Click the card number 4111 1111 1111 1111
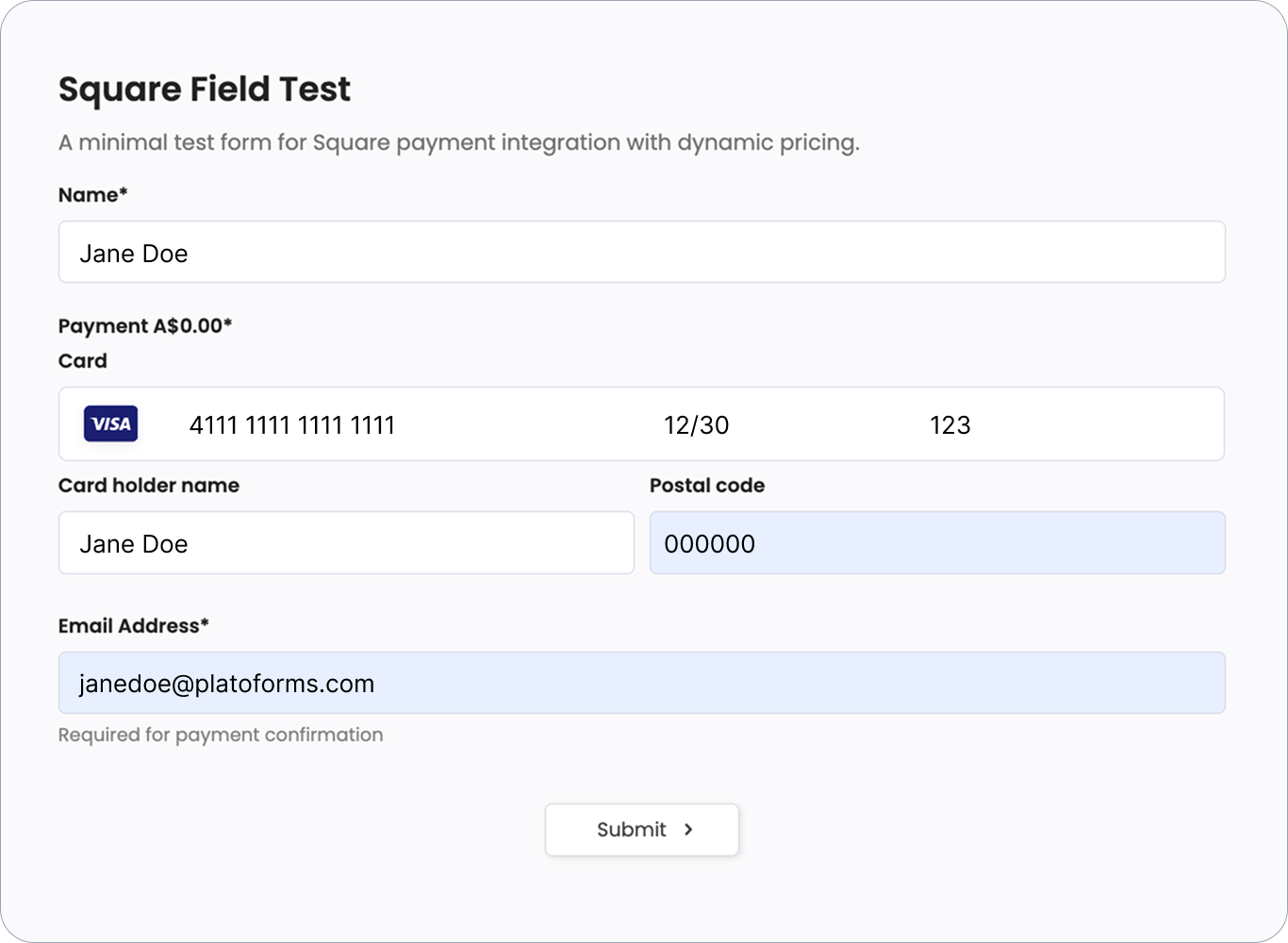The width and height of the screenshot is (1288, 943). point(292,425)
